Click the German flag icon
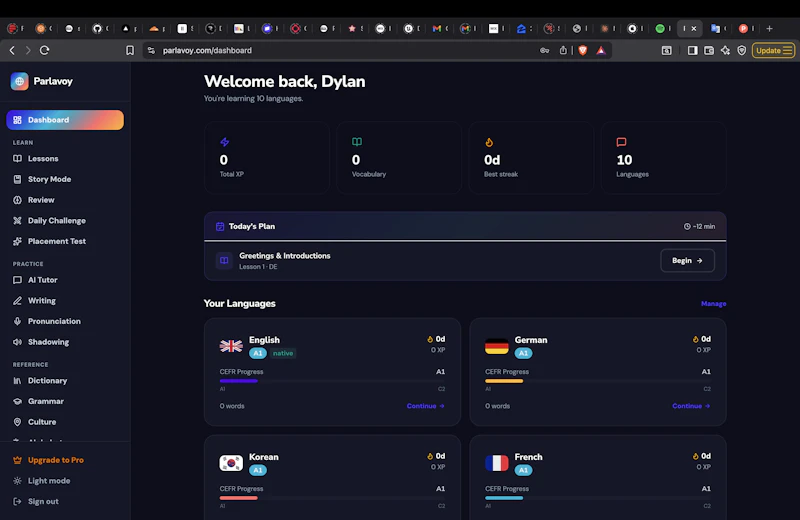The image size is (800, 520). pyautogui.click(x=496, y=346)
